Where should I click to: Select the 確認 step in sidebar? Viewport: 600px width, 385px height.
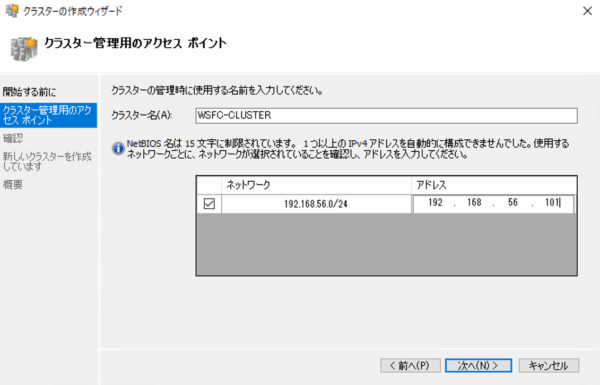pos(13,138)
